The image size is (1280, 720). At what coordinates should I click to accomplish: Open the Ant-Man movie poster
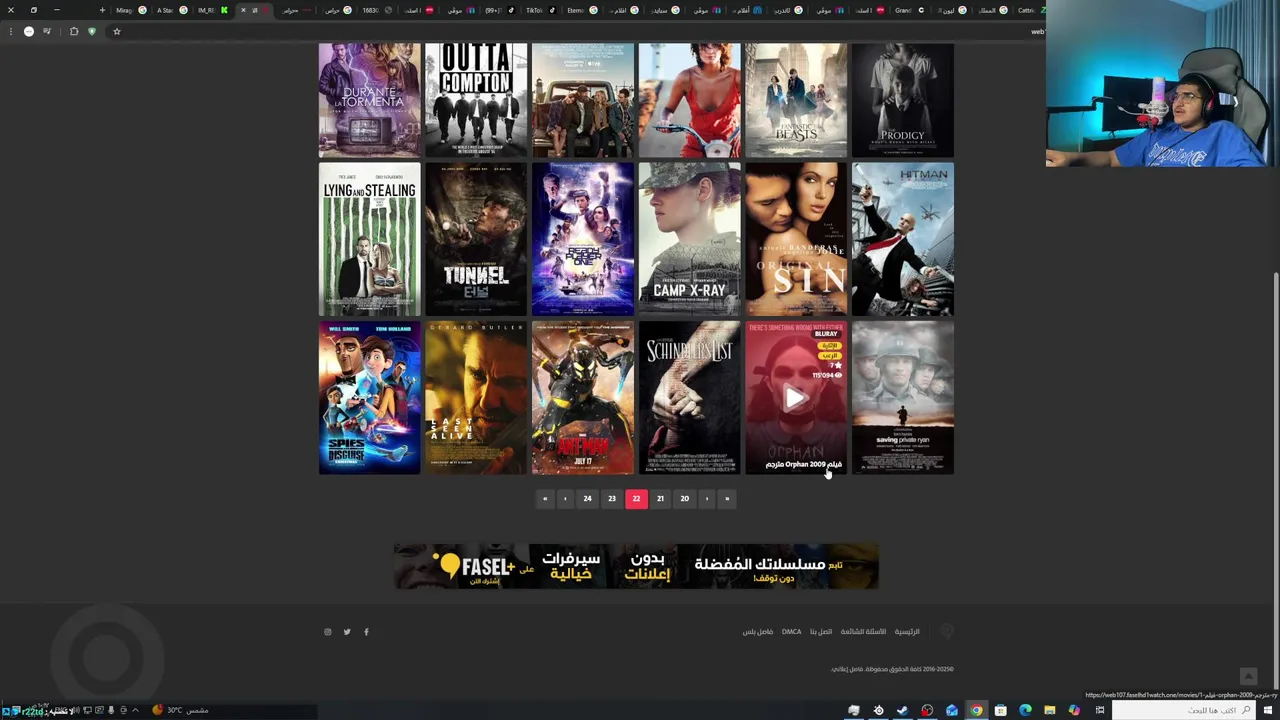point(583,397)
